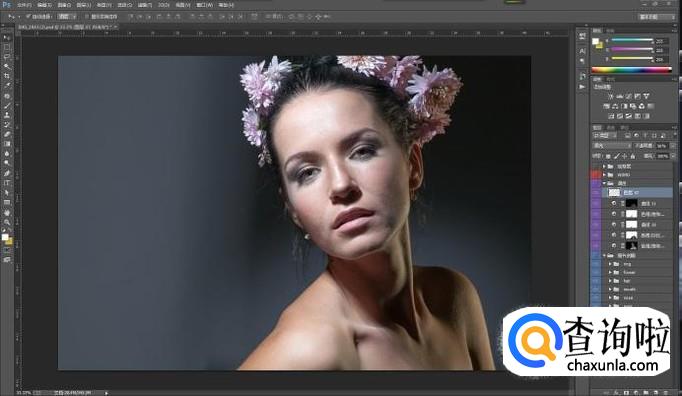
Task: Open the 图层(L) menu
Action: click(84, 5)
